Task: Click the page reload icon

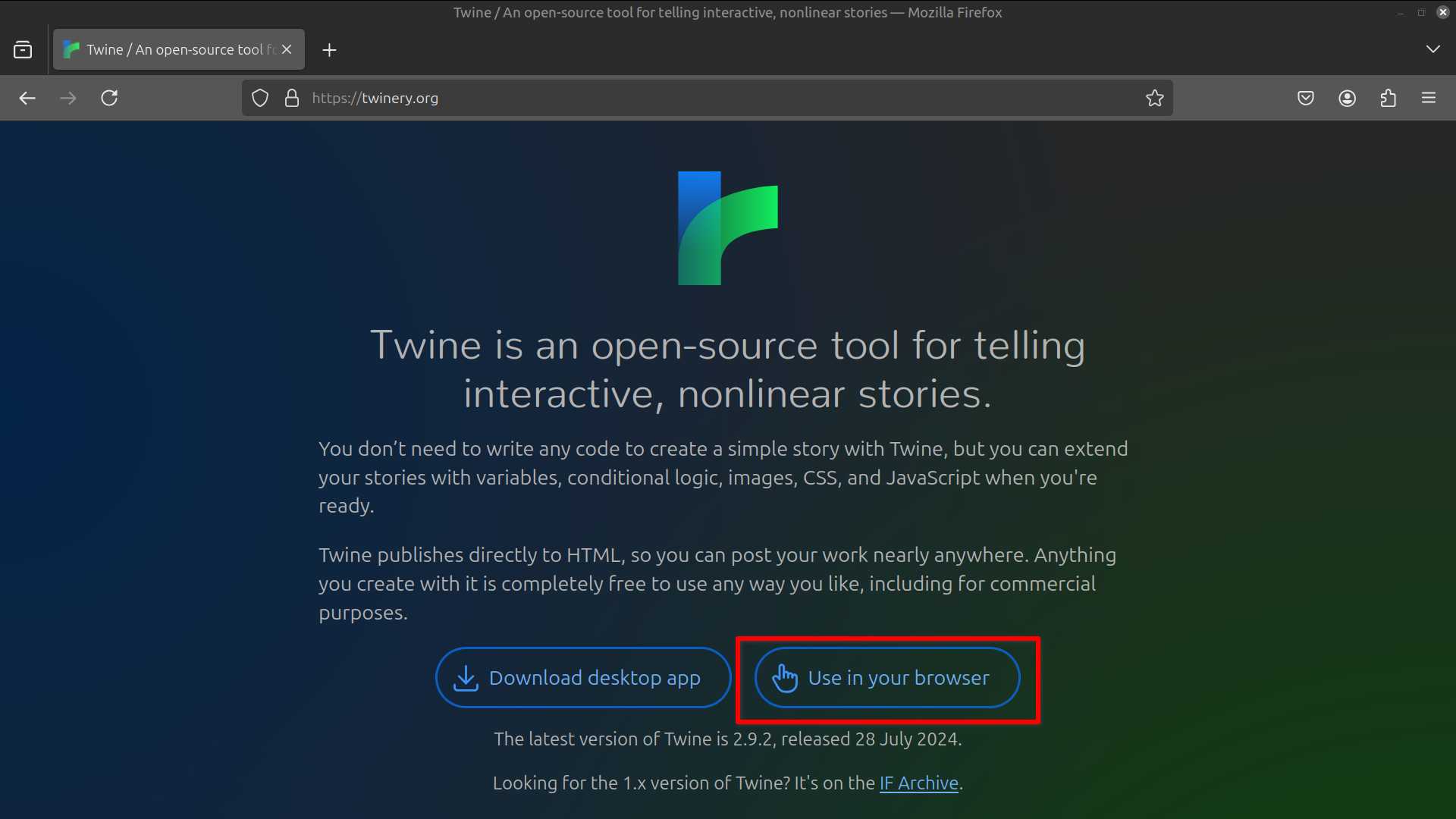Action: click(109, 98)
